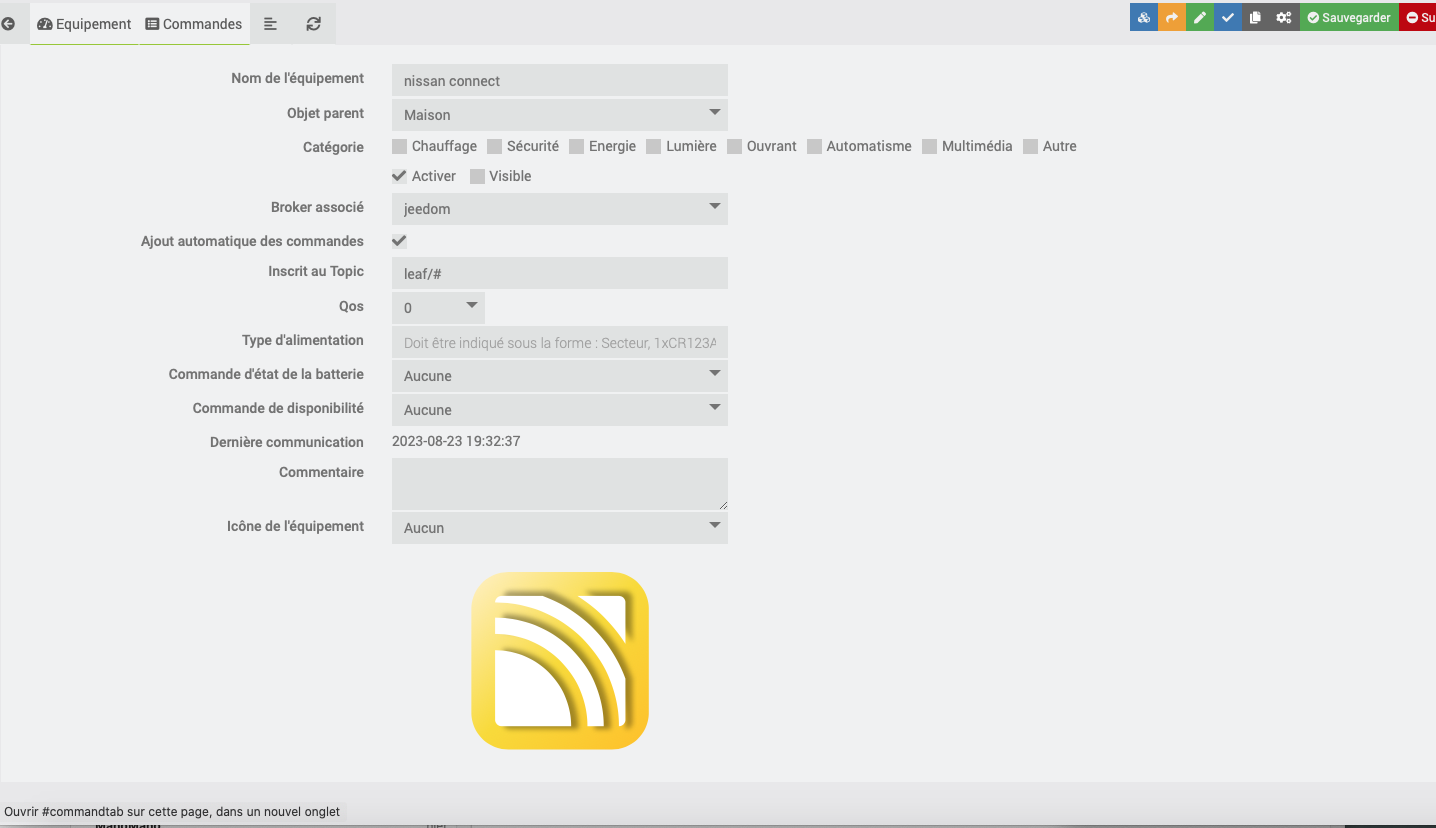This screenshot has width=1436, height=828.
Task: Click the green pencil edit icon
Action: (x=1199, y=17)
